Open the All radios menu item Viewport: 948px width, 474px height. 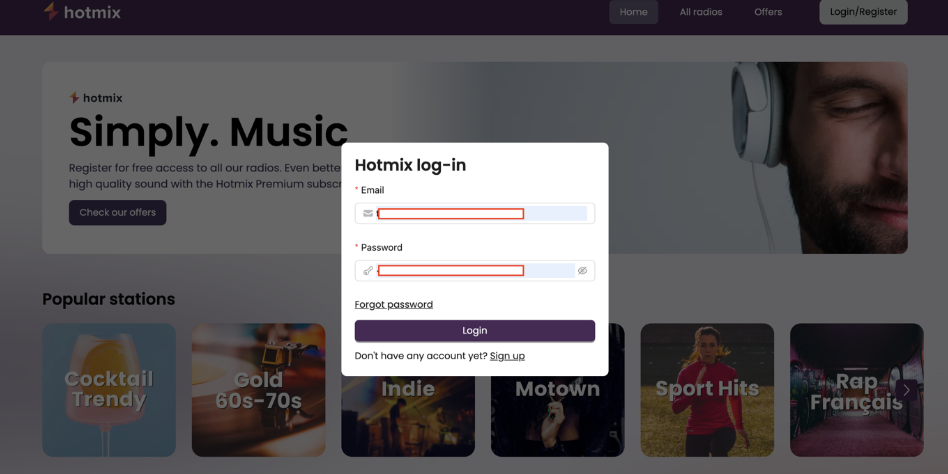click(701, 12)
